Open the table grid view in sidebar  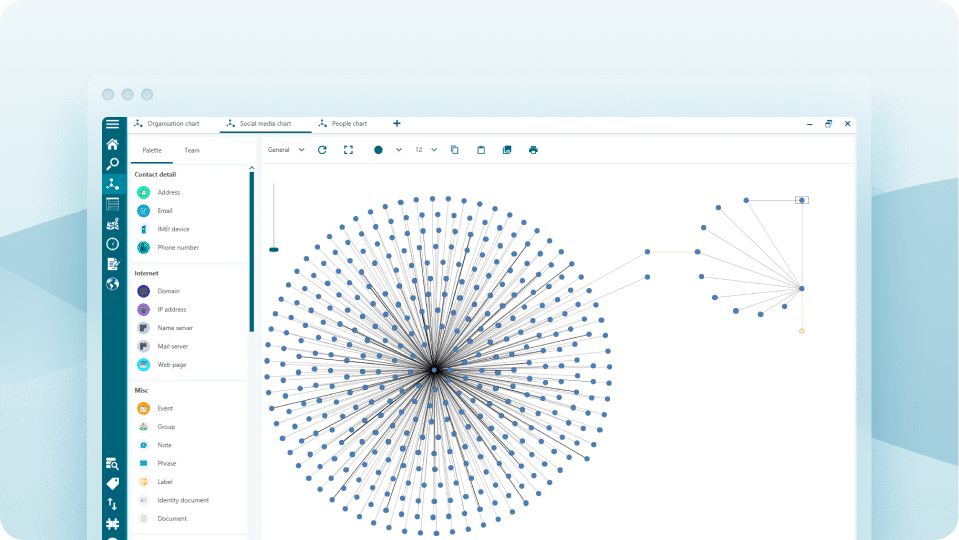pyautogui.click(x=113, y=204)
